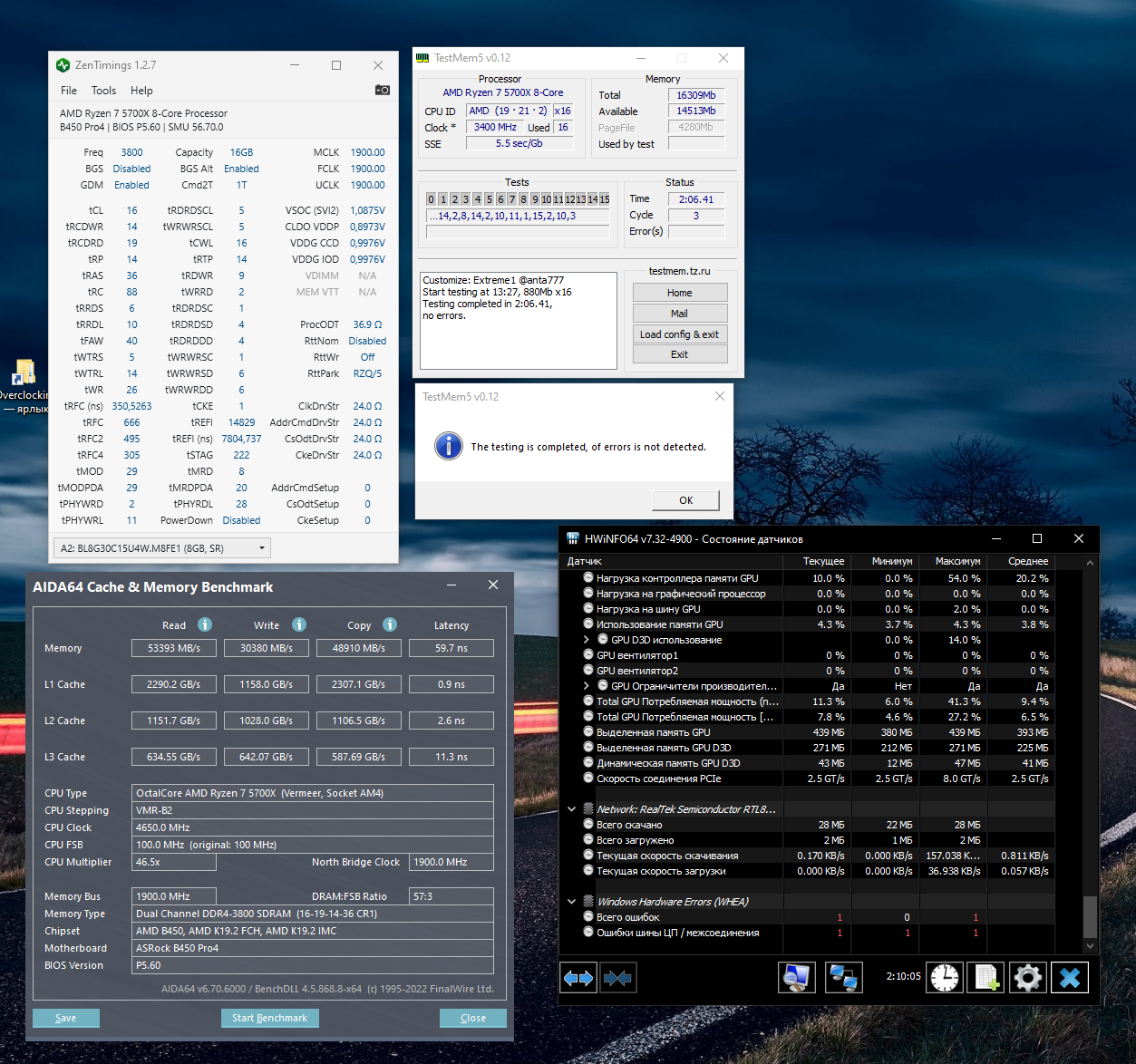Viewport: 1136px width, 1064px height.
Task: Open the Overclocking shortcut on the desktop
Action: click(x=24, y=387)
